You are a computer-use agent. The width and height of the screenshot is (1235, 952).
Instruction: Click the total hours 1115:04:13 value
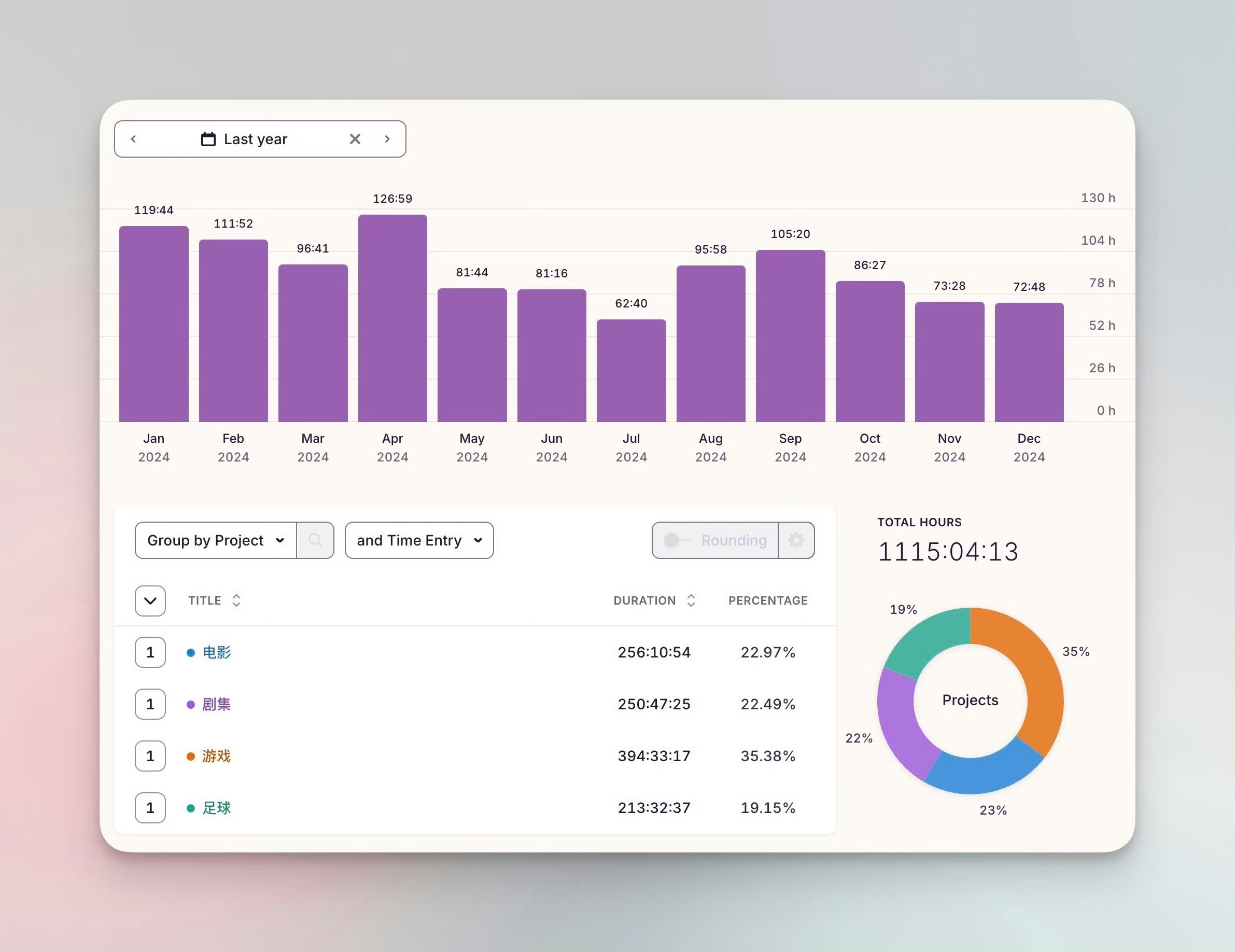pyautogui.click(x=948, y=552)
